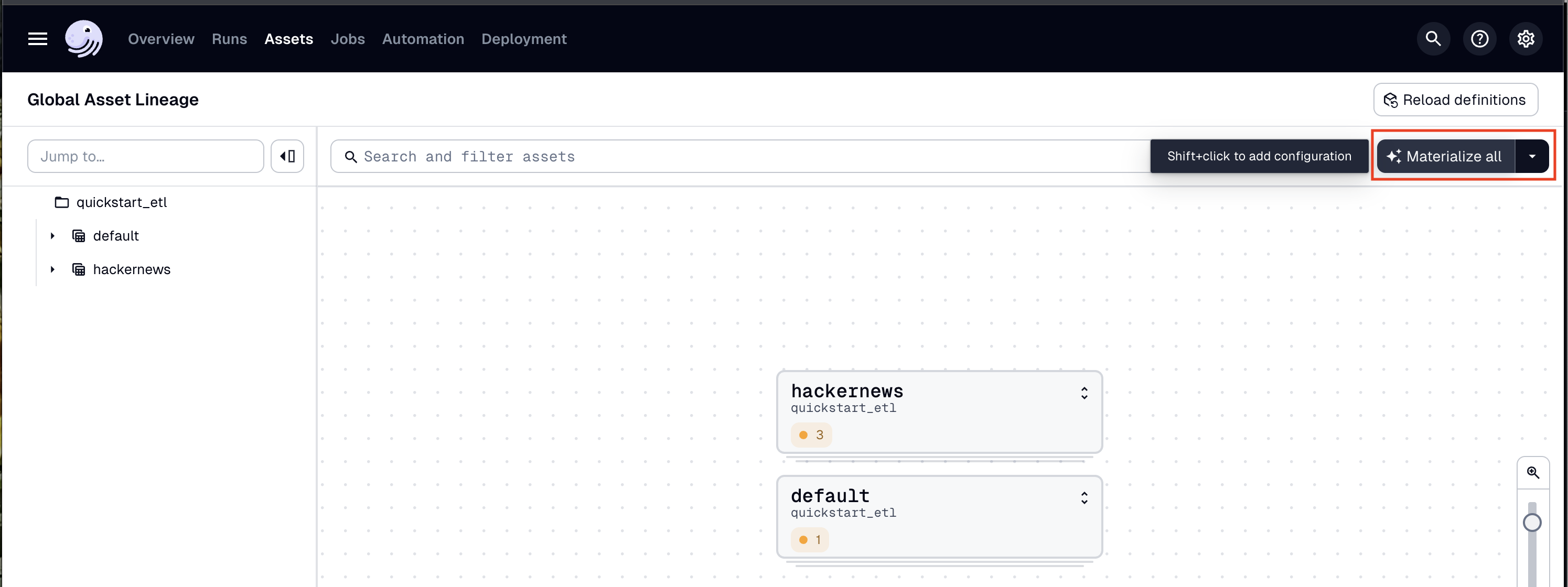Image resolution: width=1568 pixels, height=587 pixels.
Task: Open the Materialize all dropdown arrow
Action: click(1533, 156)
